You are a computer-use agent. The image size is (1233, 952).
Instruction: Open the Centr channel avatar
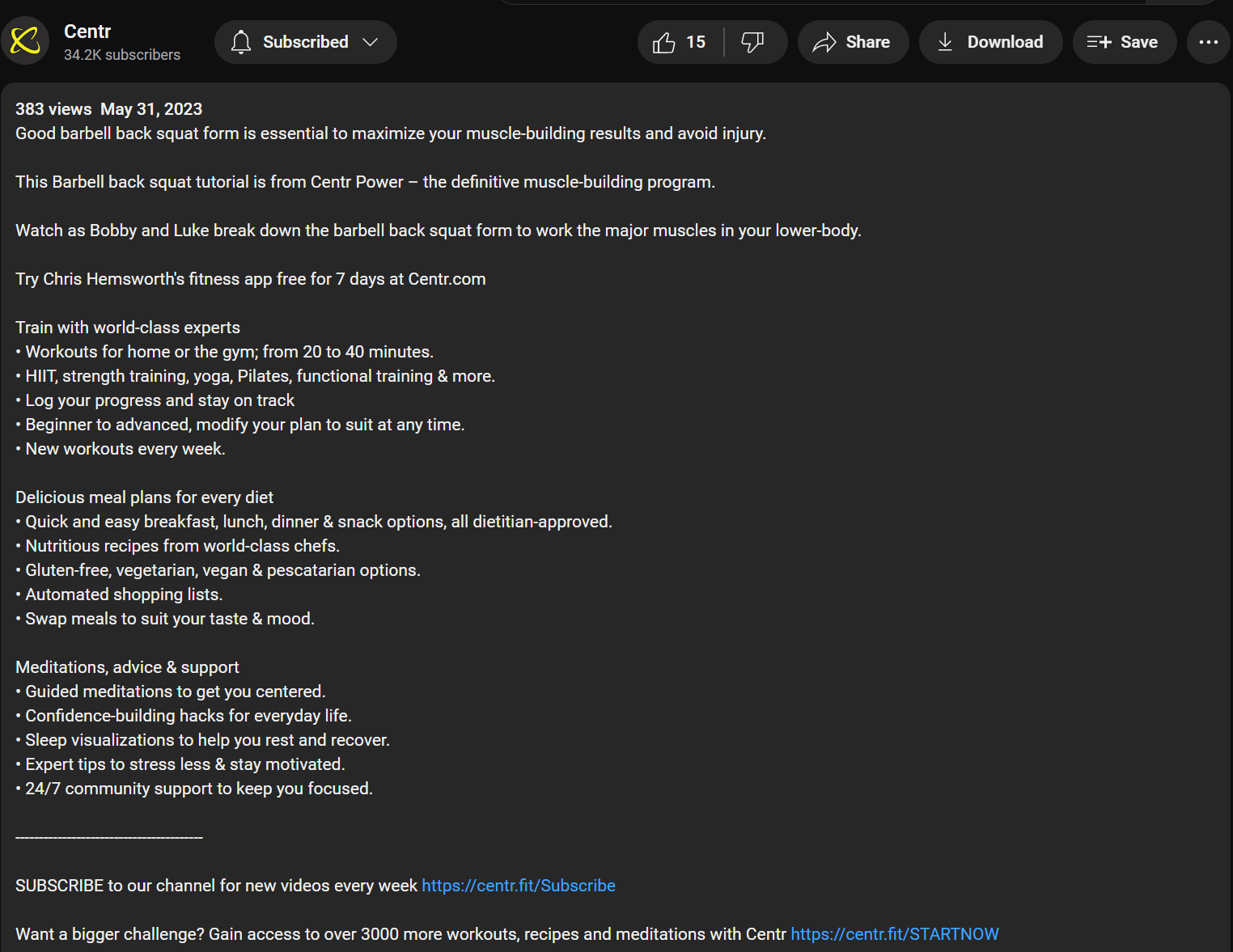(25, 40)
